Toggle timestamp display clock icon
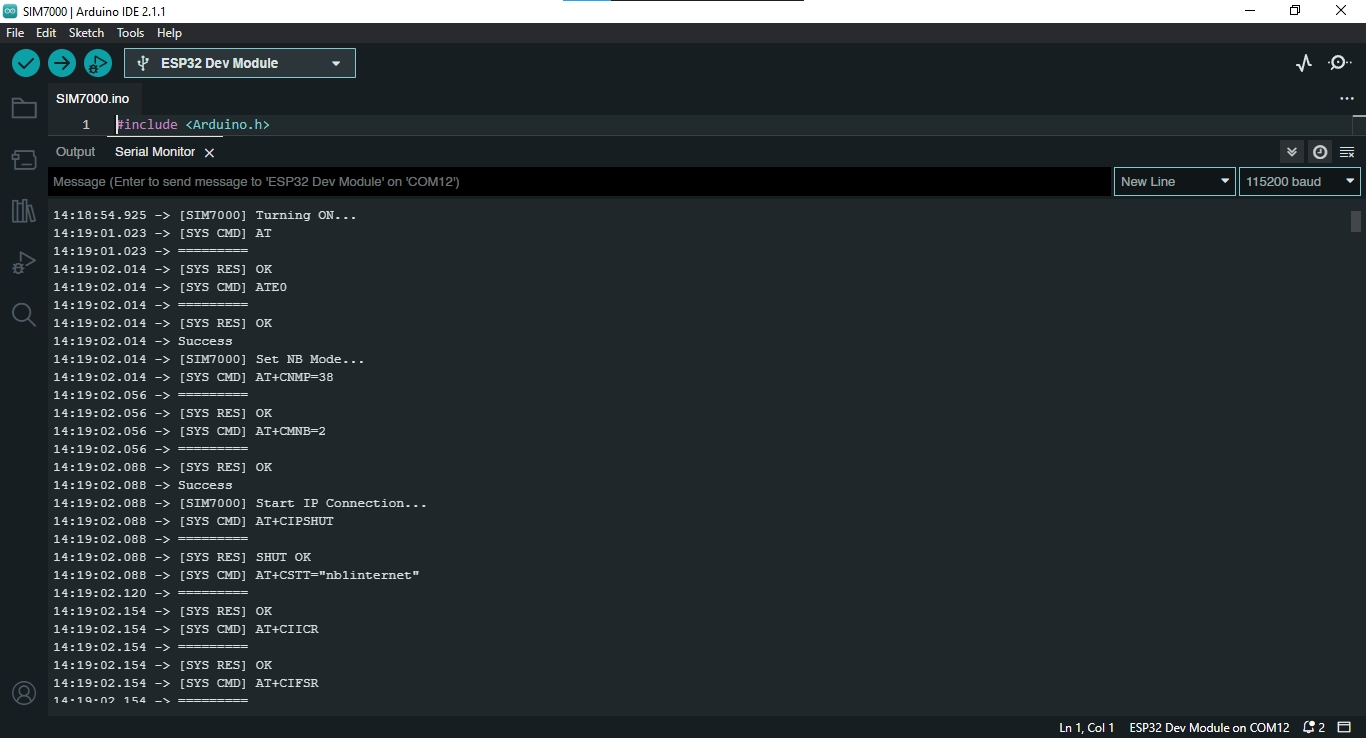The height and width of the screenshot is (738, 1366). [x=1320, y=152]
